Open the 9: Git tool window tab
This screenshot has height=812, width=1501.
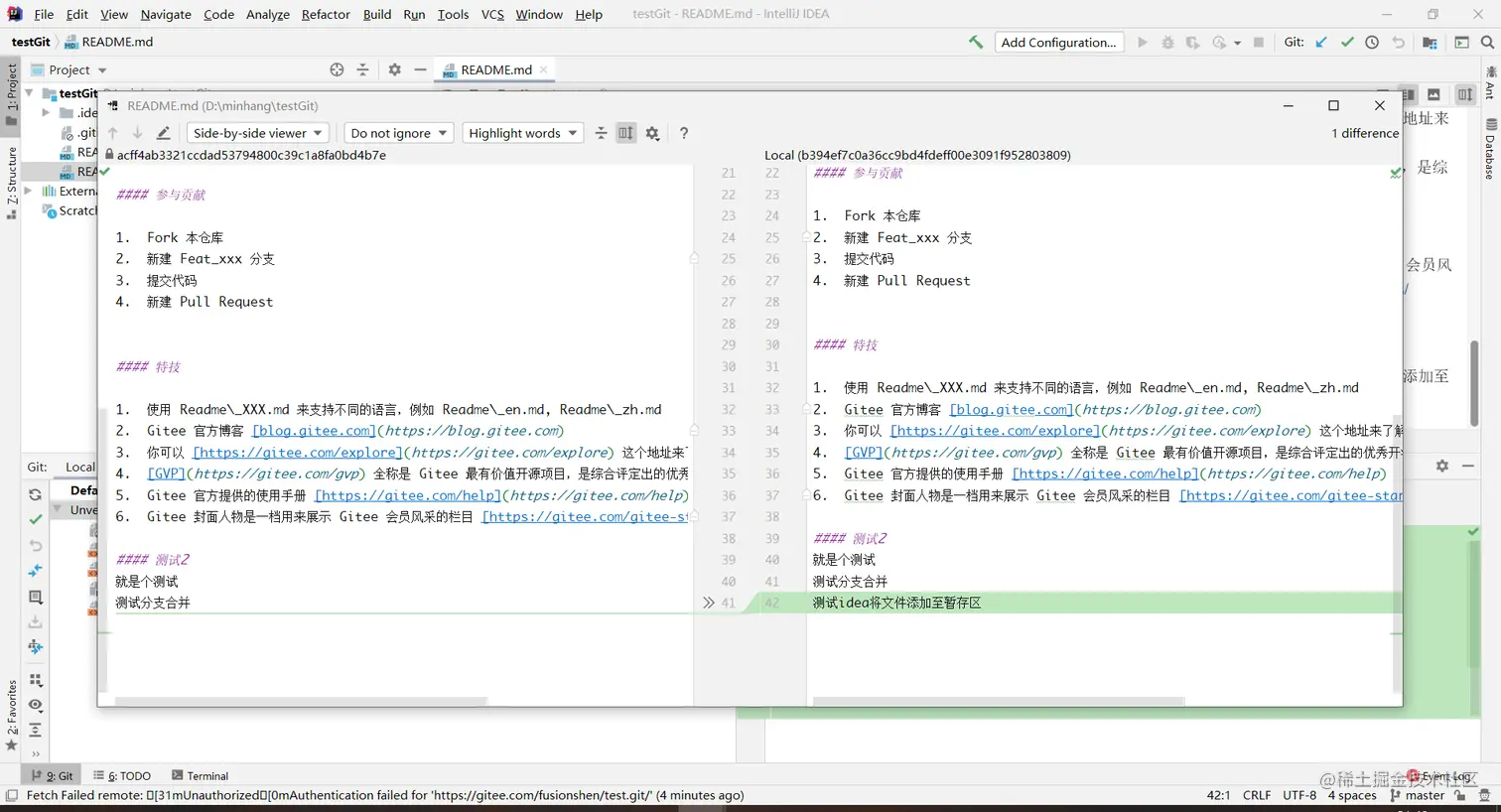53,776
